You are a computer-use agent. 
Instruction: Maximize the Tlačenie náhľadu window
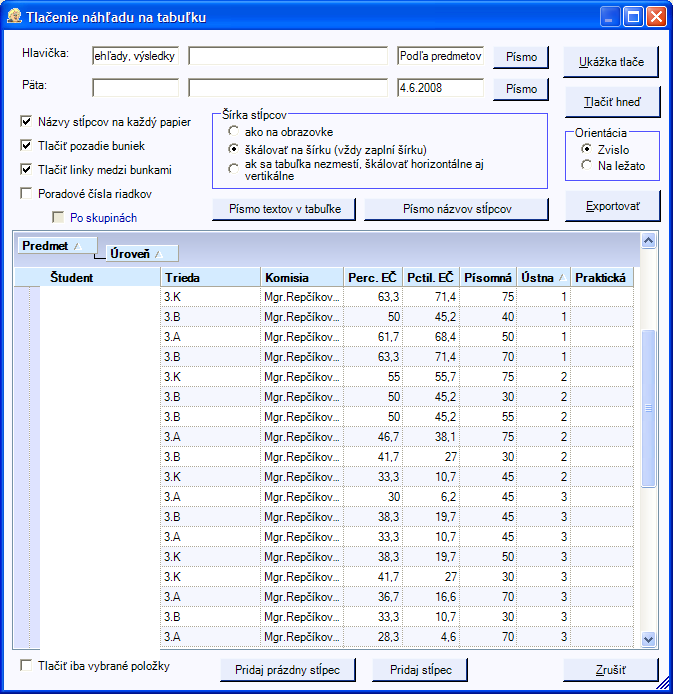[633, 17]
